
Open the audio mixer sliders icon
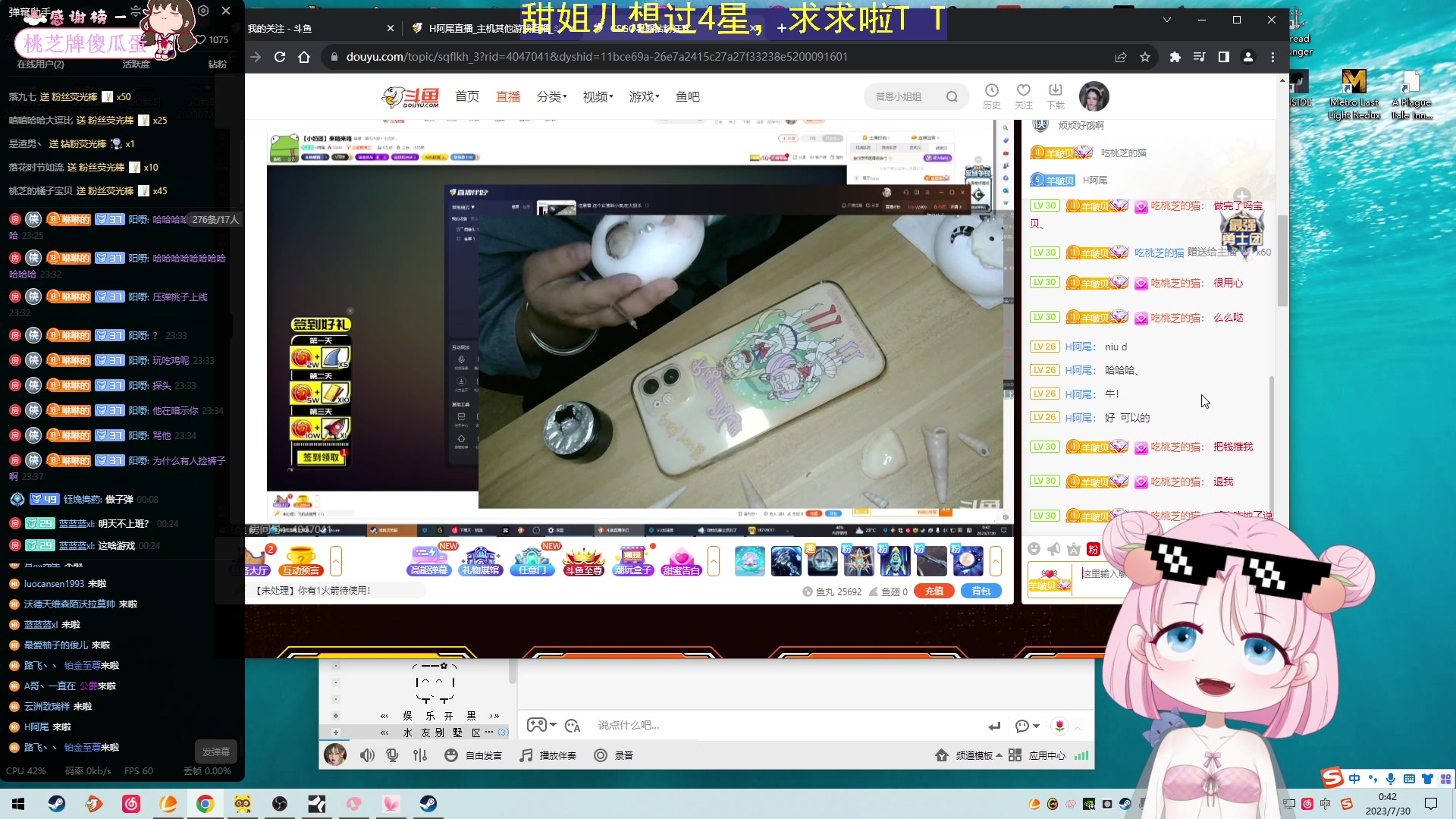(420, 755)
